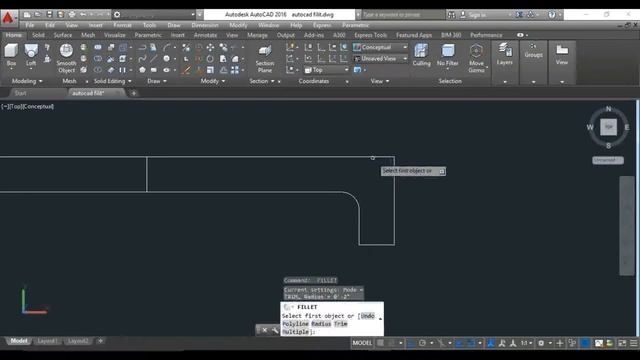Viewport: 640px width, 360px height.
Task: Toggle polar tracking in status bar
Action: (422, 343)
